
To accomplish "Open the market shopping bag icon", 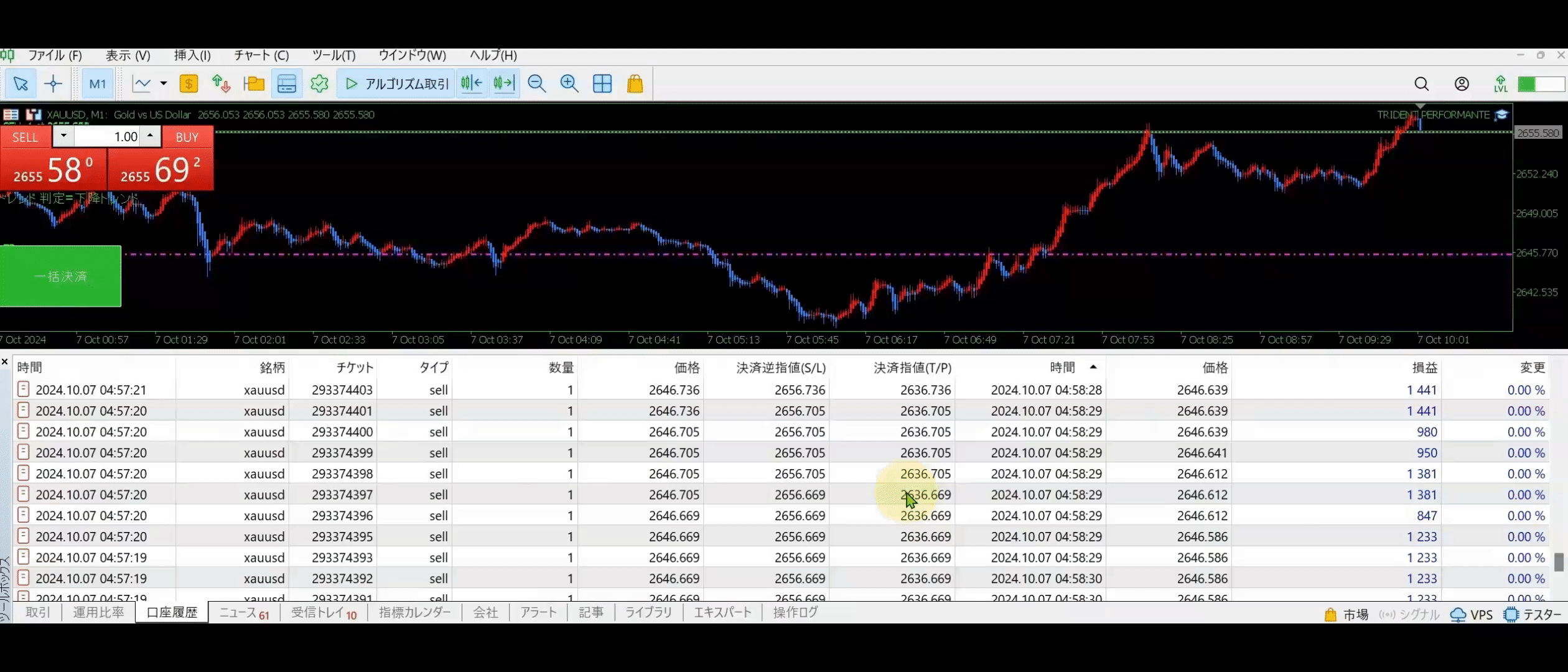I will coord(635,84).
